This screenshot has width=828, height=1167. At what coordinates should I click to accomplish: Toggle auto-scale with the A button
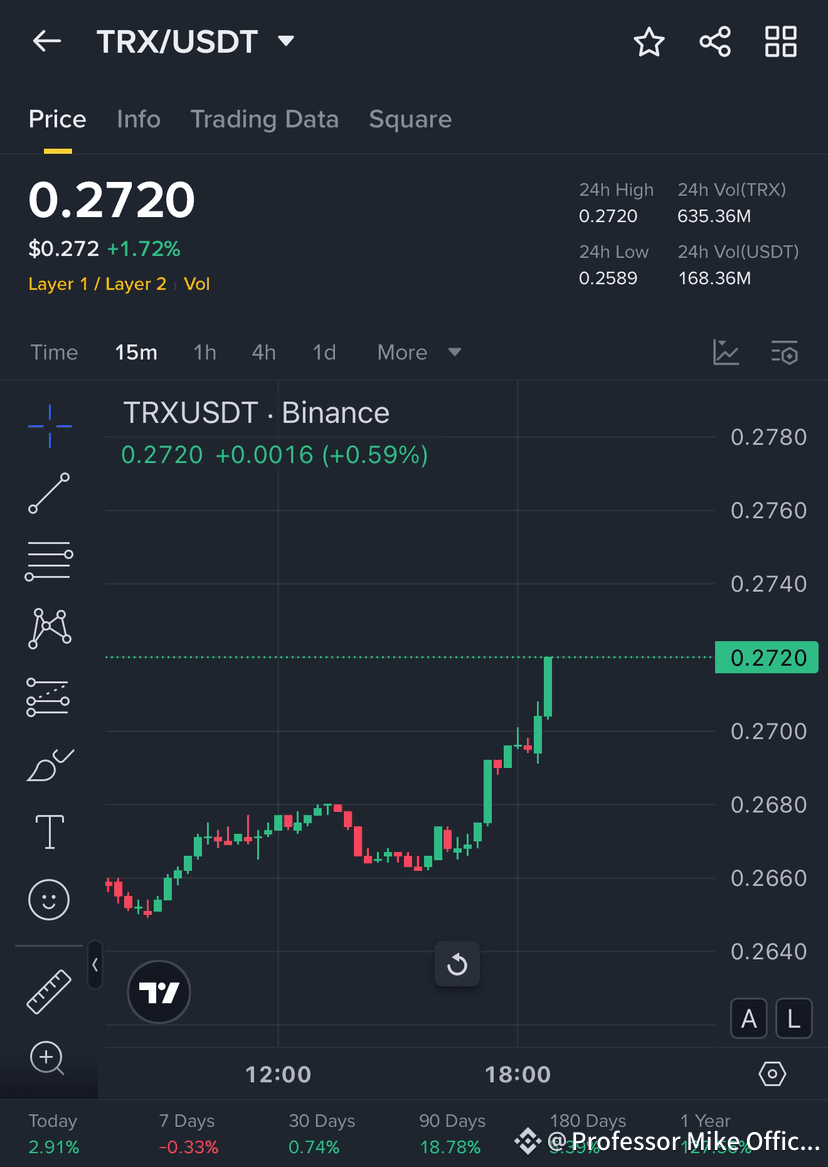point(749,1018)
